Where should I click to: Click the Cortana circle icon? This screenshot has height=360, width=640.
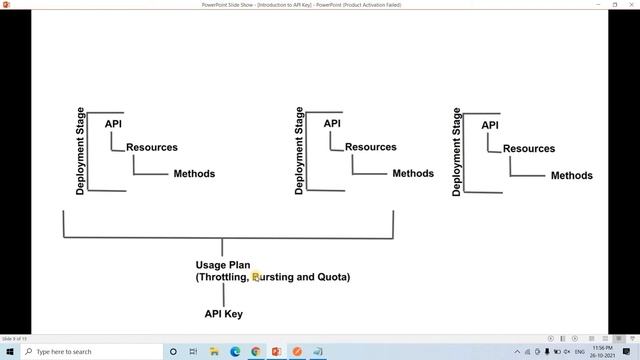tap(173, 351)
